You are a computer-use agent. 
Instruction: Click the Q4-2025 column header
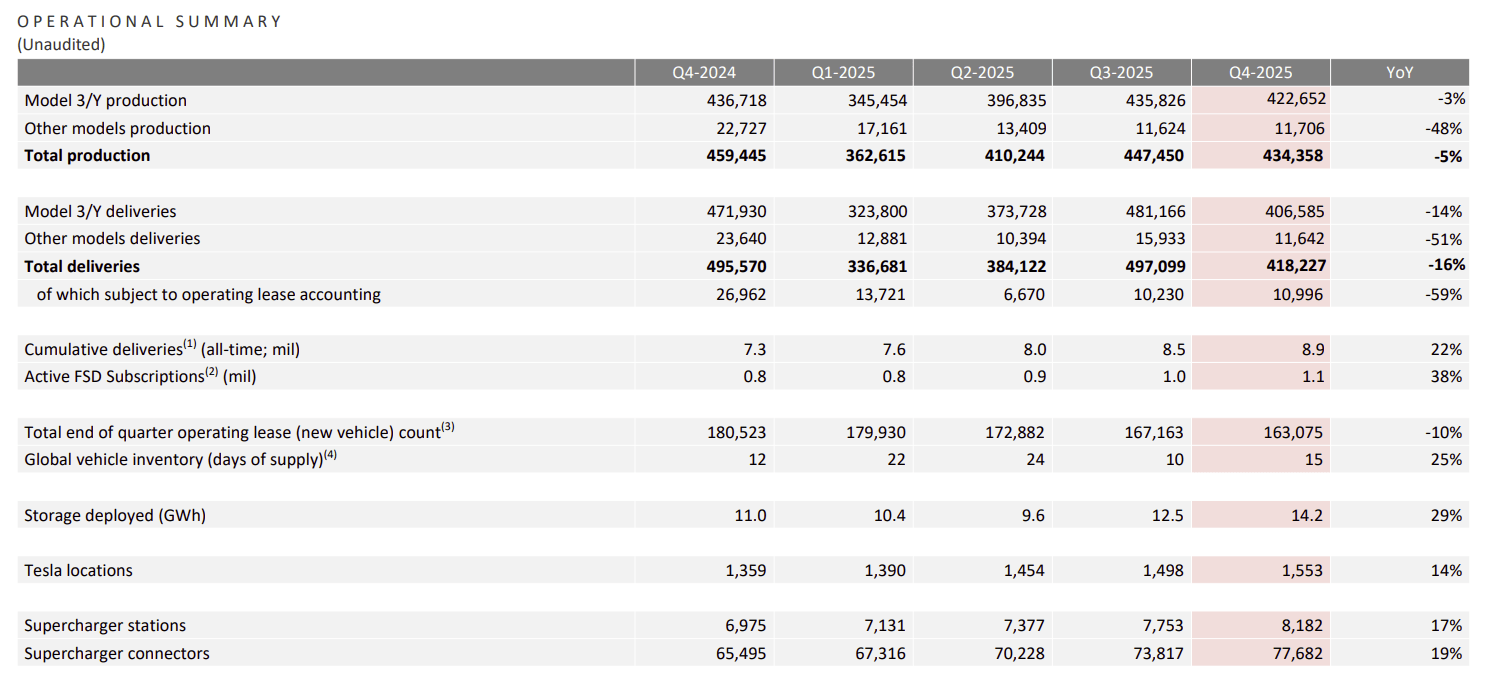pyautogui.click(x=1261, y=73)
